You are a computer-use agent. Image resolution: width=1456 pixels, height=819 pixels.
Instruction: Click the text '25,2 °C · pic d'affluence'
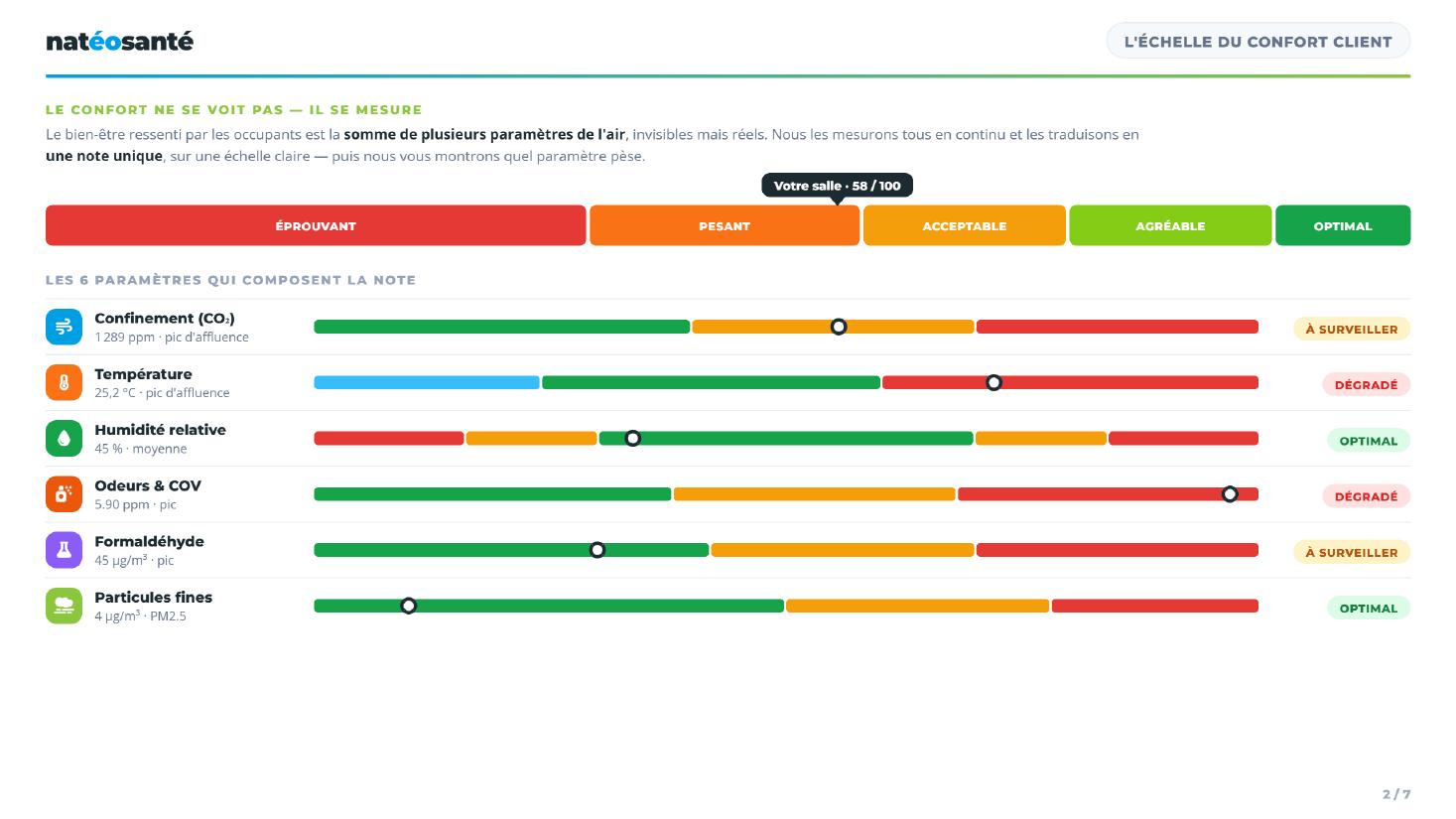162,393
